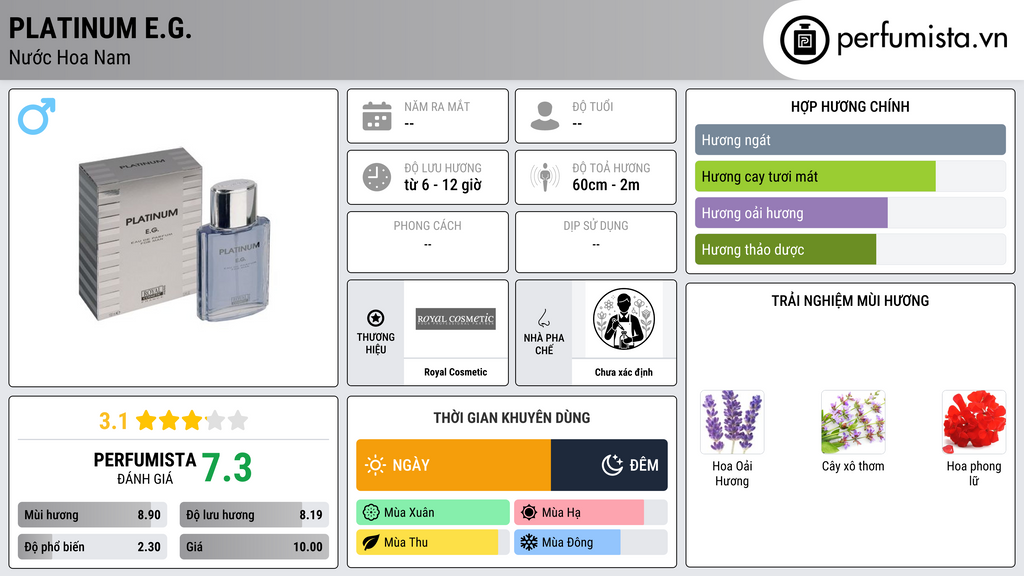
Task: Click the '60cm - 2m' sillage value
Action: 606,185
